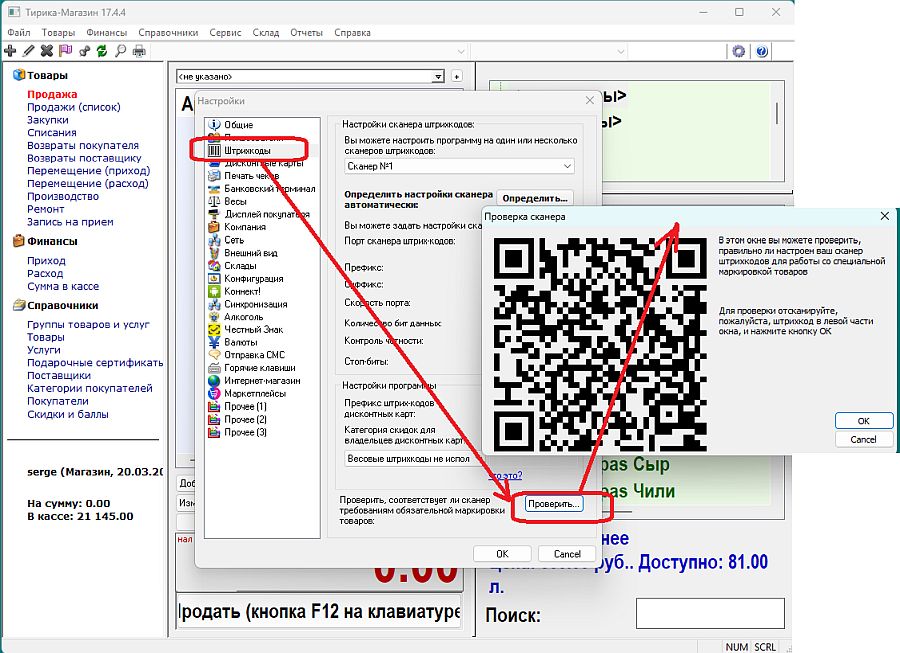Open Закупки in the left sidebar
900x653 pixels.
tap(48, 120)
